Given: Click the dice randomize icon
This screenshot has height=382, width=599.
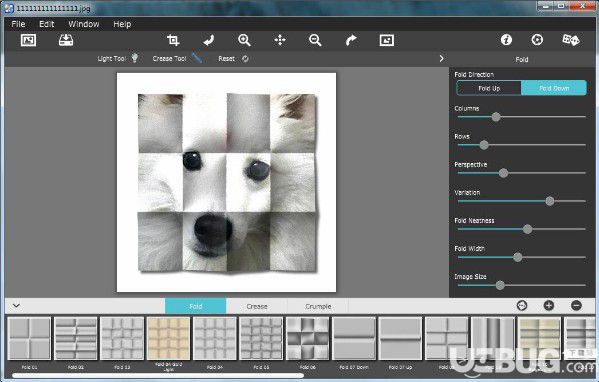Looking at the screenshot, I should 571,40.
